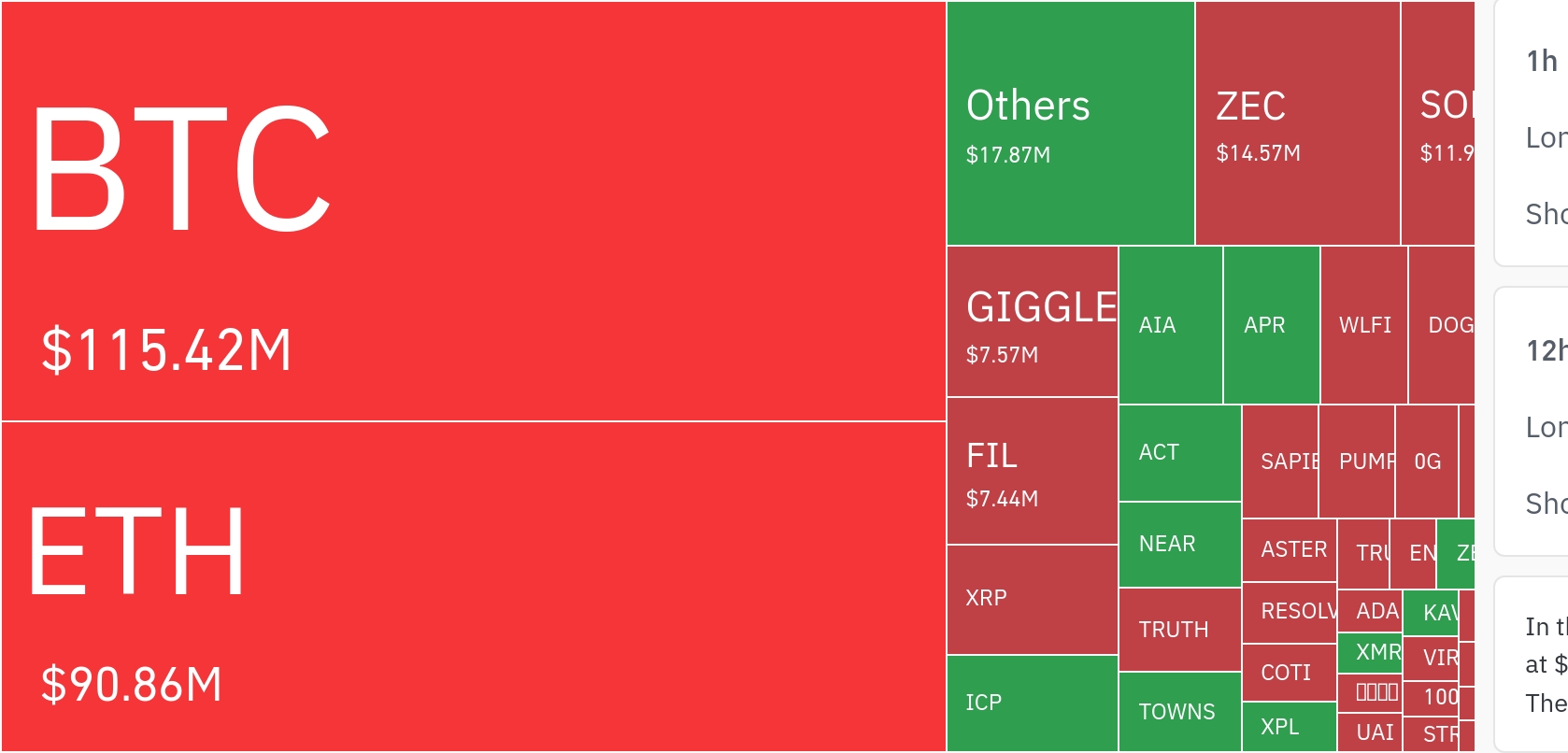
Task: Click the BTC liquidation tile
Action: (x=473, y=211)
